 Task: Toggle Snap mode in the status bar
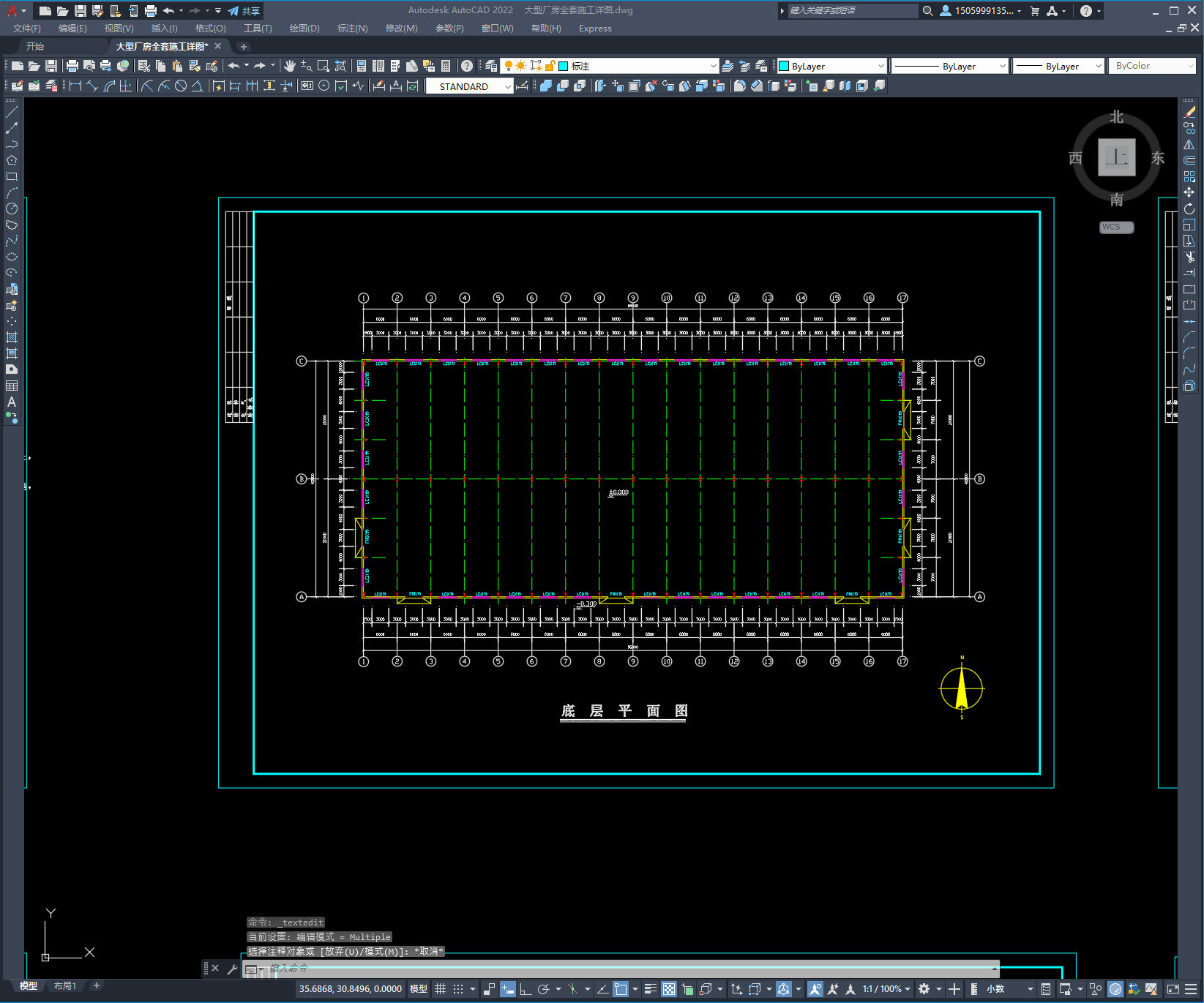tap(458, 989)
